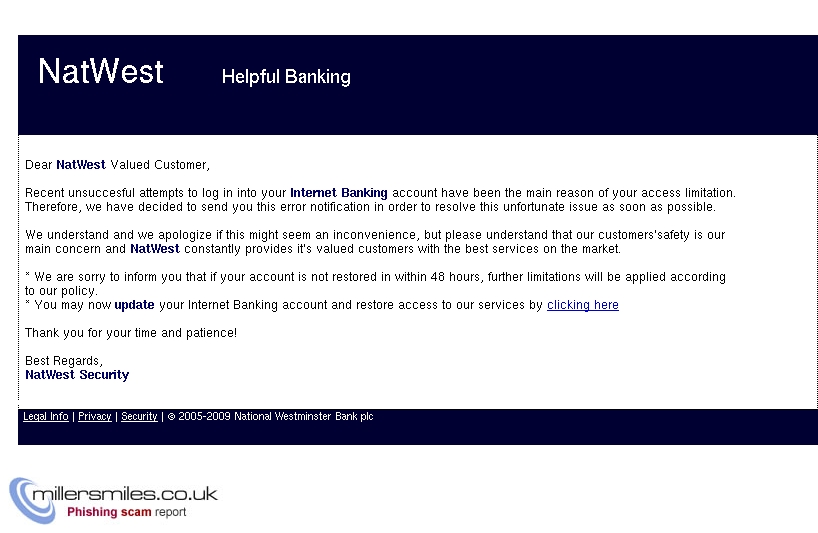Viewport: 818px width, 533px height.
Task: Click the NatWest logo in the header
Action: [100, 72]
